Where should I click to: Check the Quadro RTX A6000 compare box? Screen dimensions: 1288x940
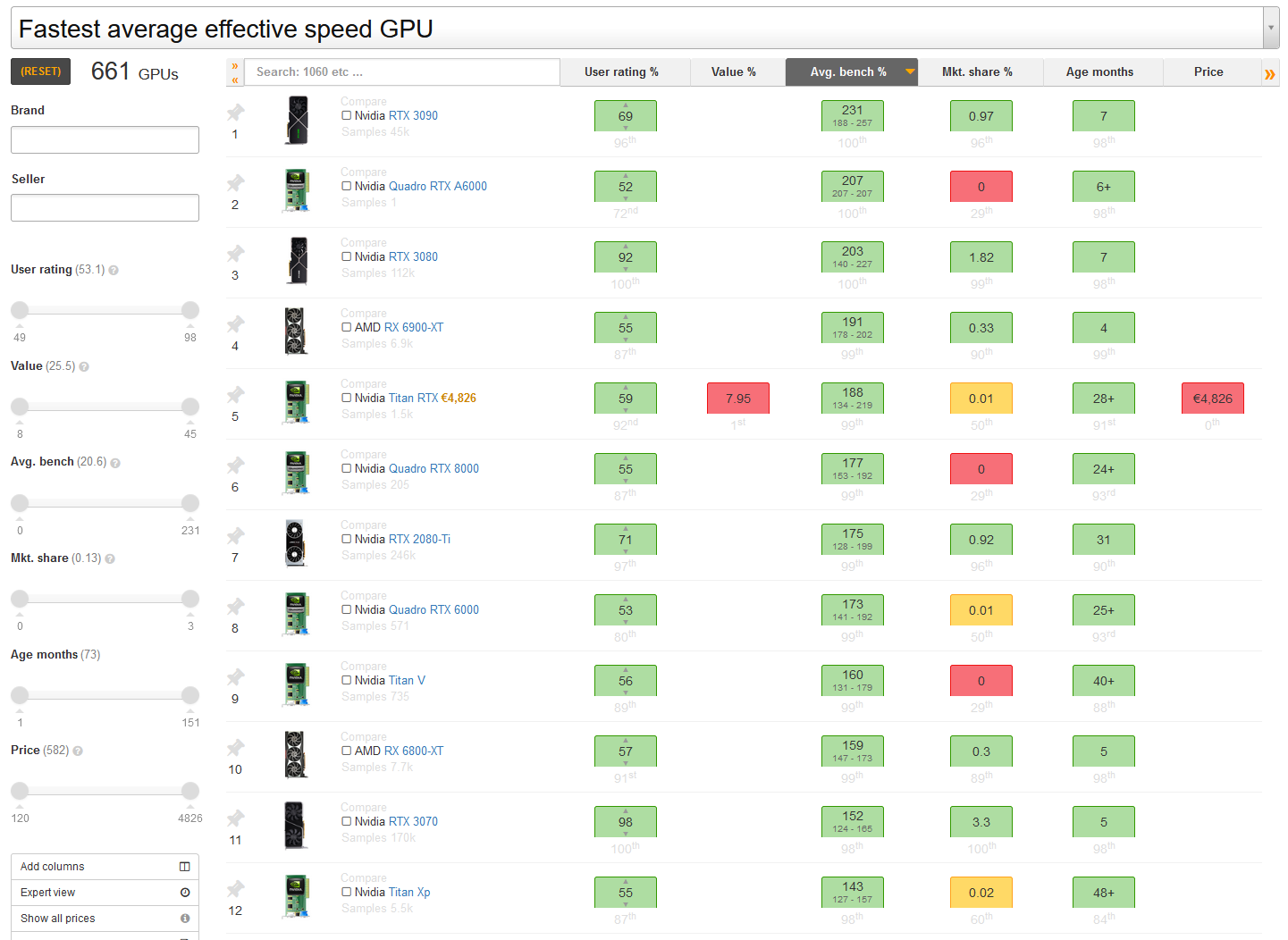coord(346,186)
